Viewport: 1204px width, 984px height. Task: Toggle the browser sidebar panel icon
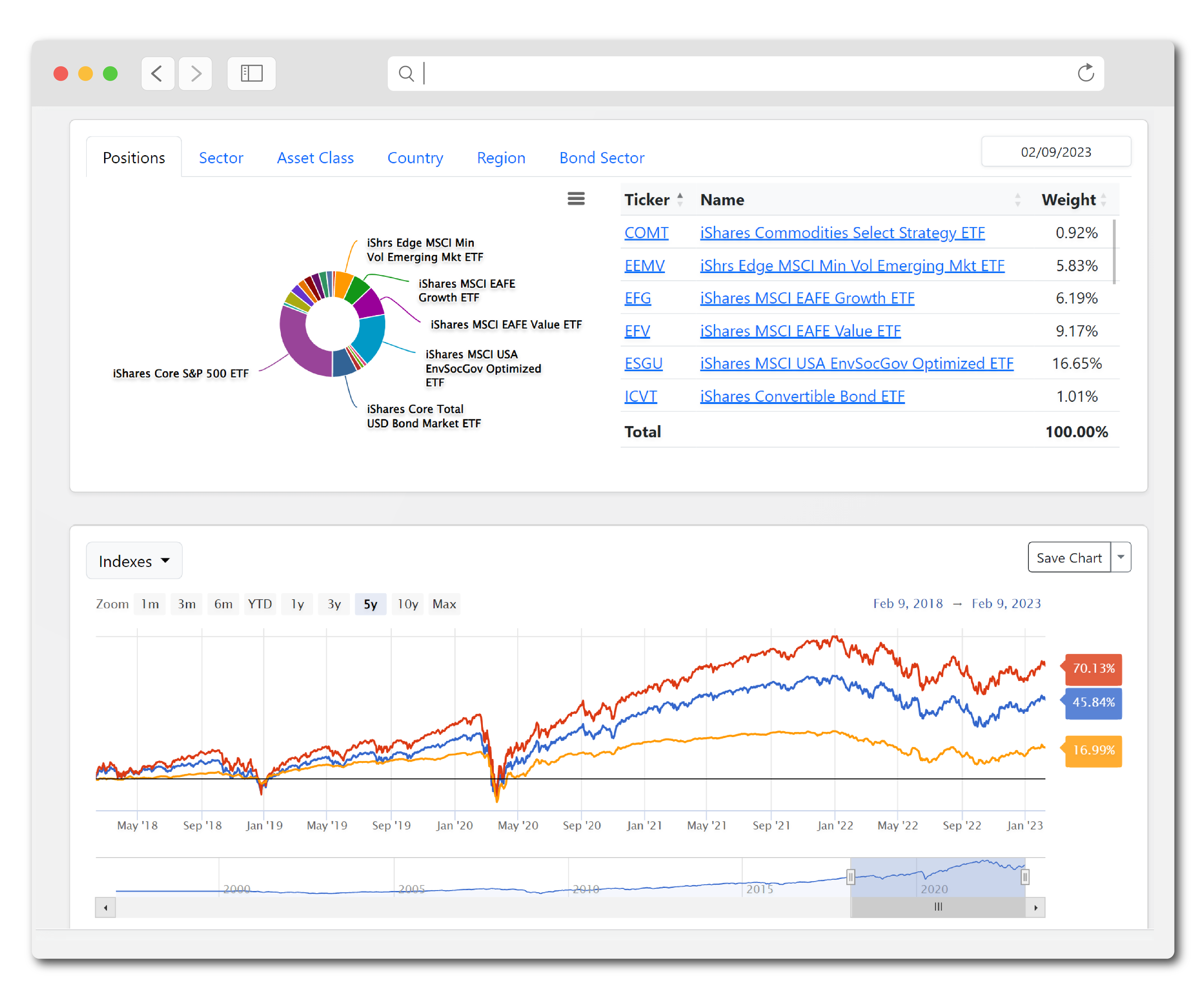252,73
